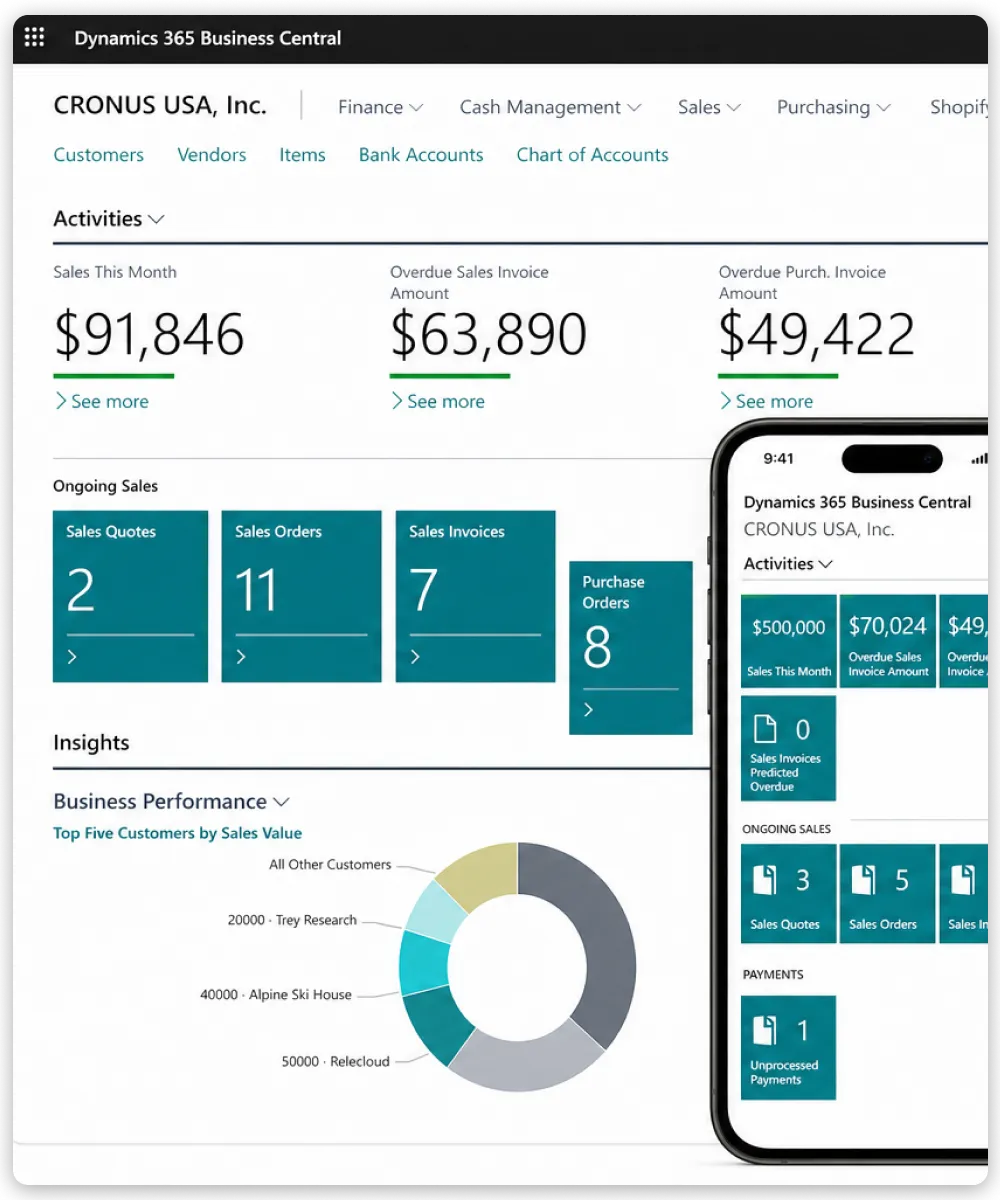The image size is (1000, 1200).
Task: Click document icon on phone Sales Orders tile
Action: [x=863, y=880]
